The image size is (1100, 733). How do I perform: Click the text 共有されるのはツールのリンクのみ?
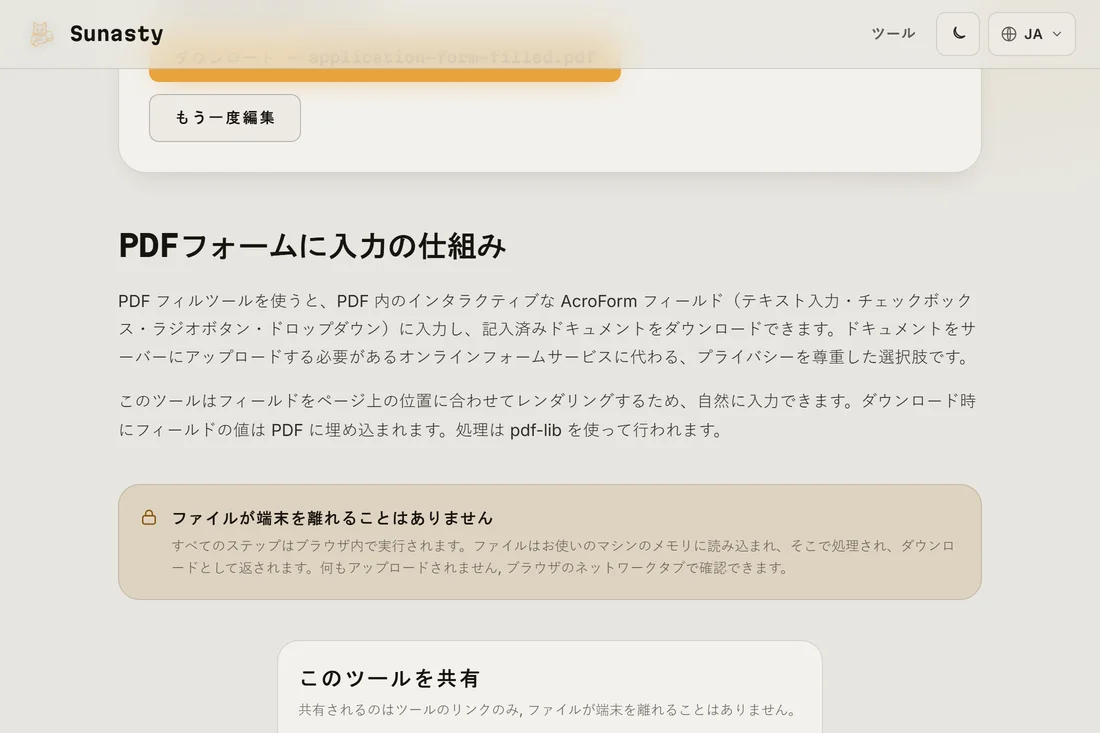point(409,710)
